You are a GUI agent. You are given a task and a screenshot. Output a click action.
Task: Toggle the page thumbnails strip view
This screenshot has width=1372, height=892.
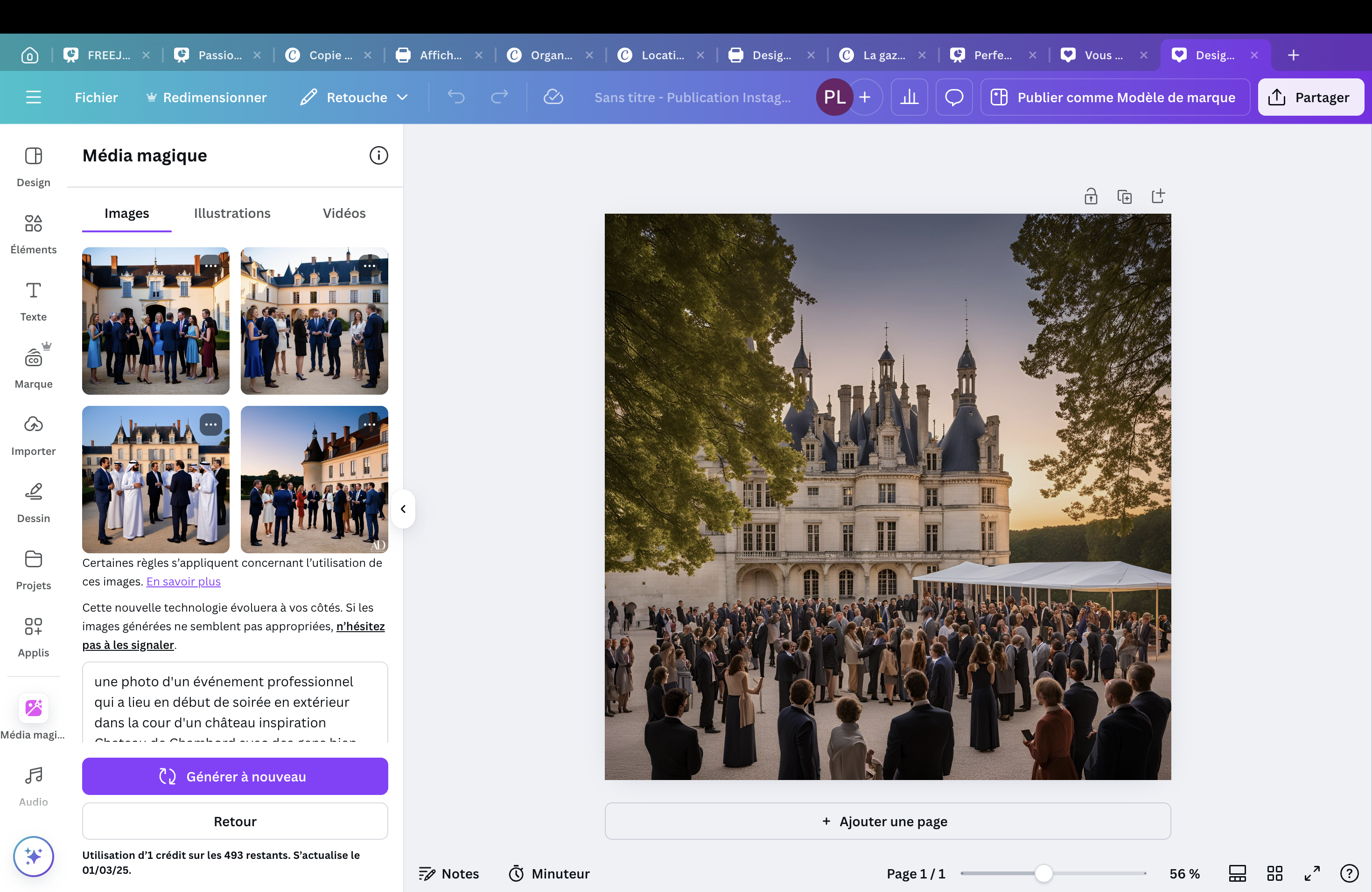tap(1237, 873)
